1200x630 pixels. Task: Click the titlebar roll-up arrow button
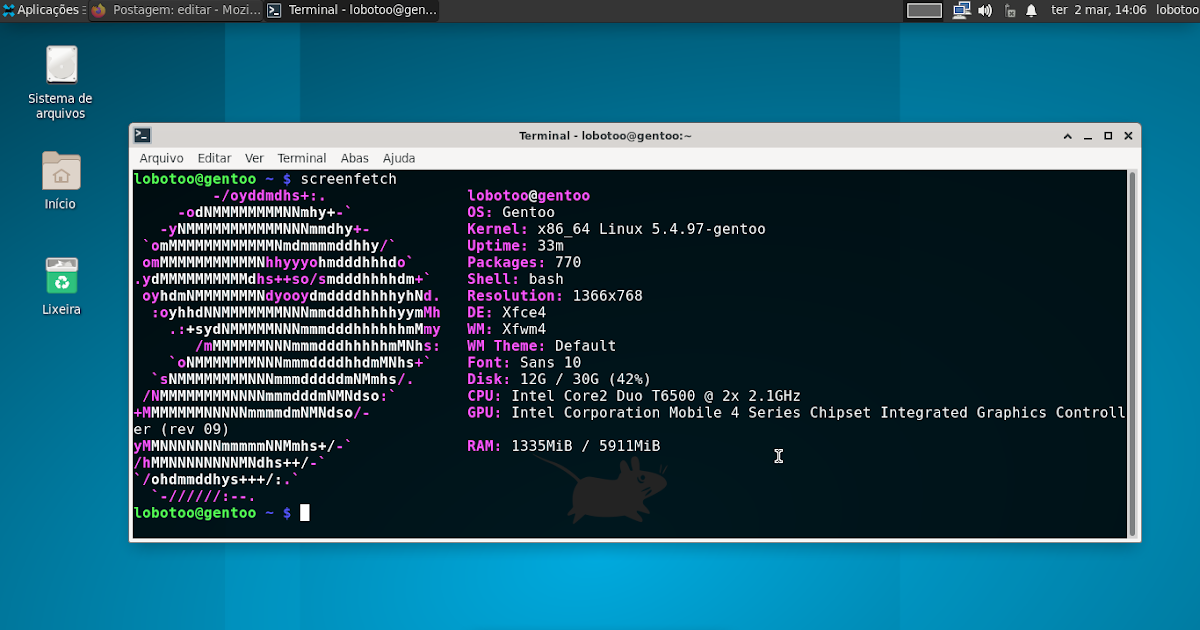click(x=1069, y=135)
